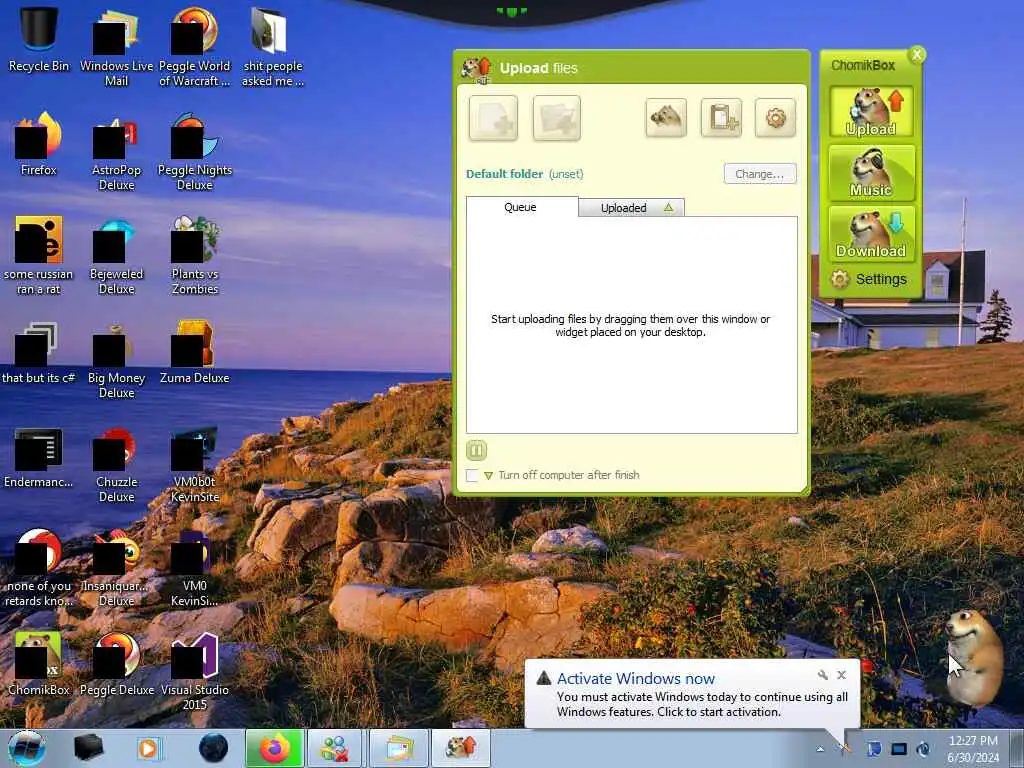Click the hamster icon button in the upload toolbar

click(665, 118)
